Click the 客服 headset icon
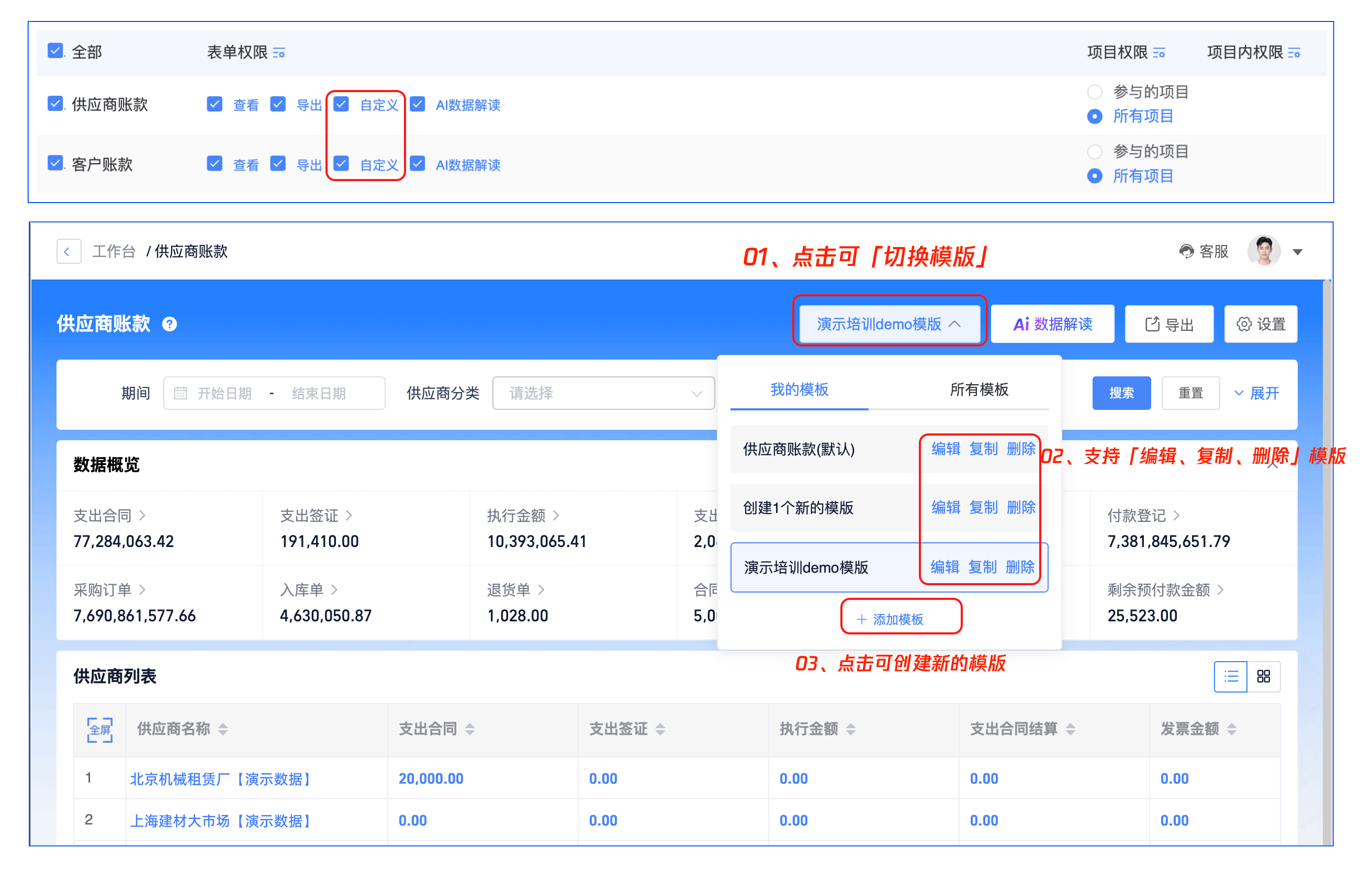 (1186, 251)
